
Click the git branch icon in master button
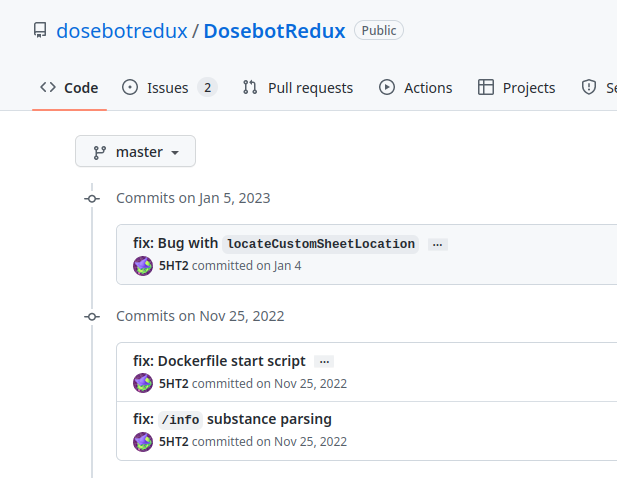pos(100,152)
